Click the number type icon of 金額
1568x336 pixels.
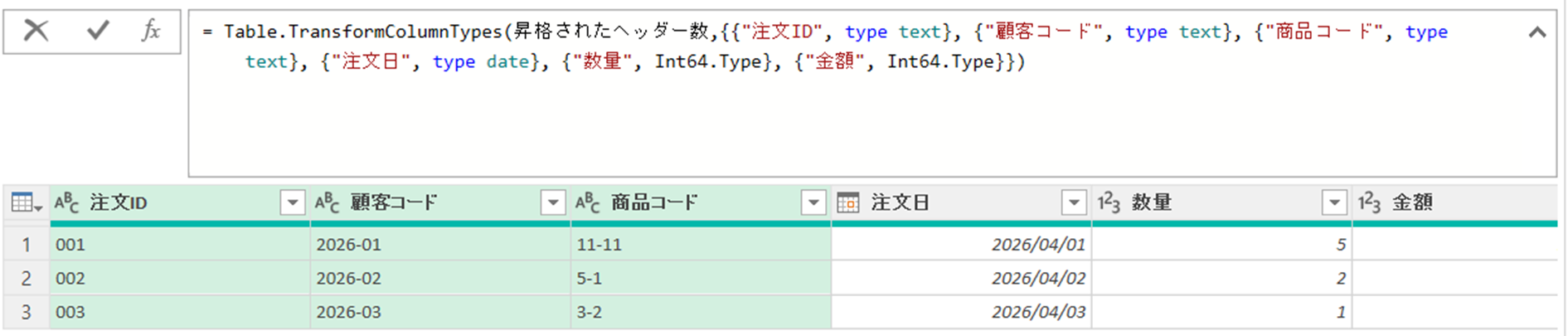click(1369, 202)
